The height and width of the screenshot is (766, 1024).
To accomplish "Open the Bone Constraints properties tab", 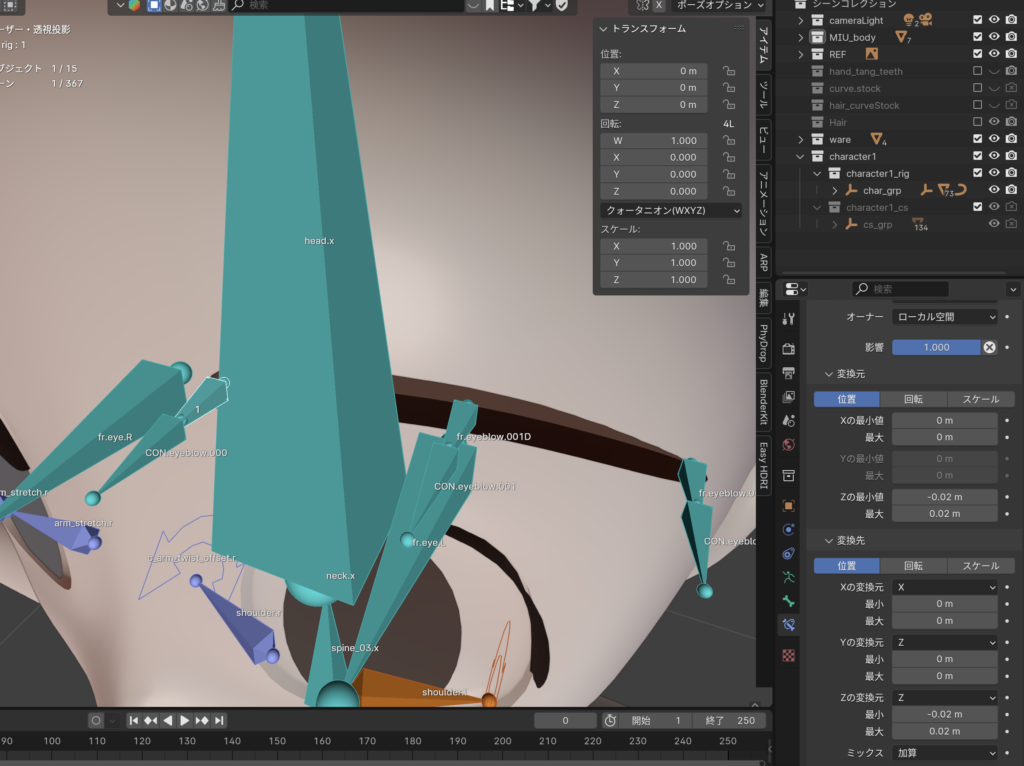I will tap(789, 625).
